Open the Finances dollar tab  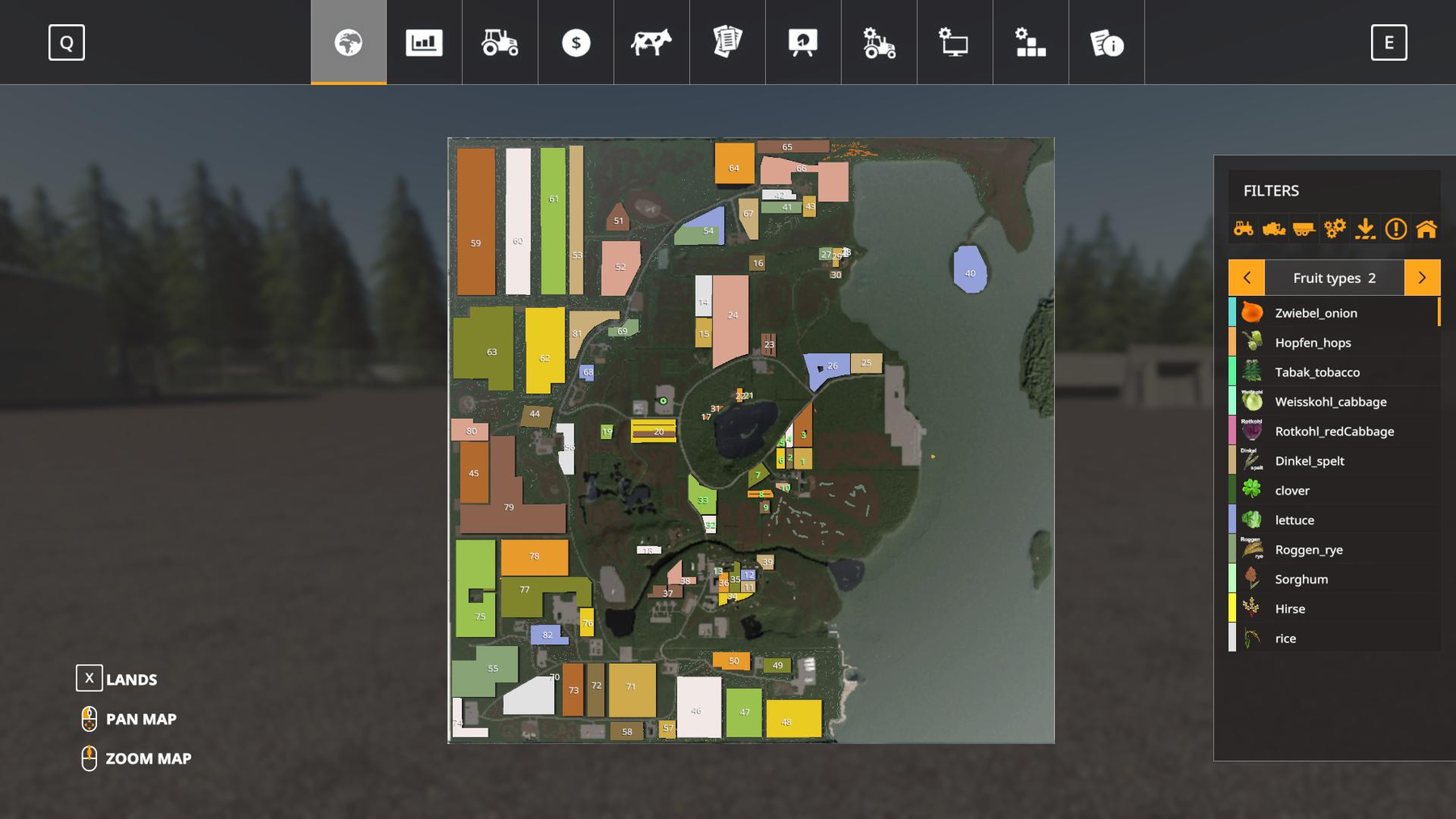[x=576, y=42]
